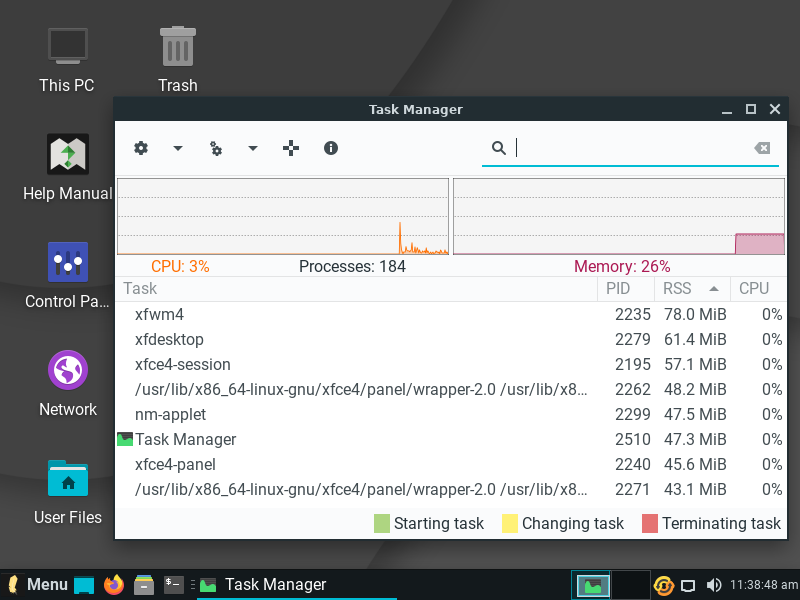Select the xfwm4 process row
Image resolution: width=800 pixels, height=600 pixels.
click(451, 314)
